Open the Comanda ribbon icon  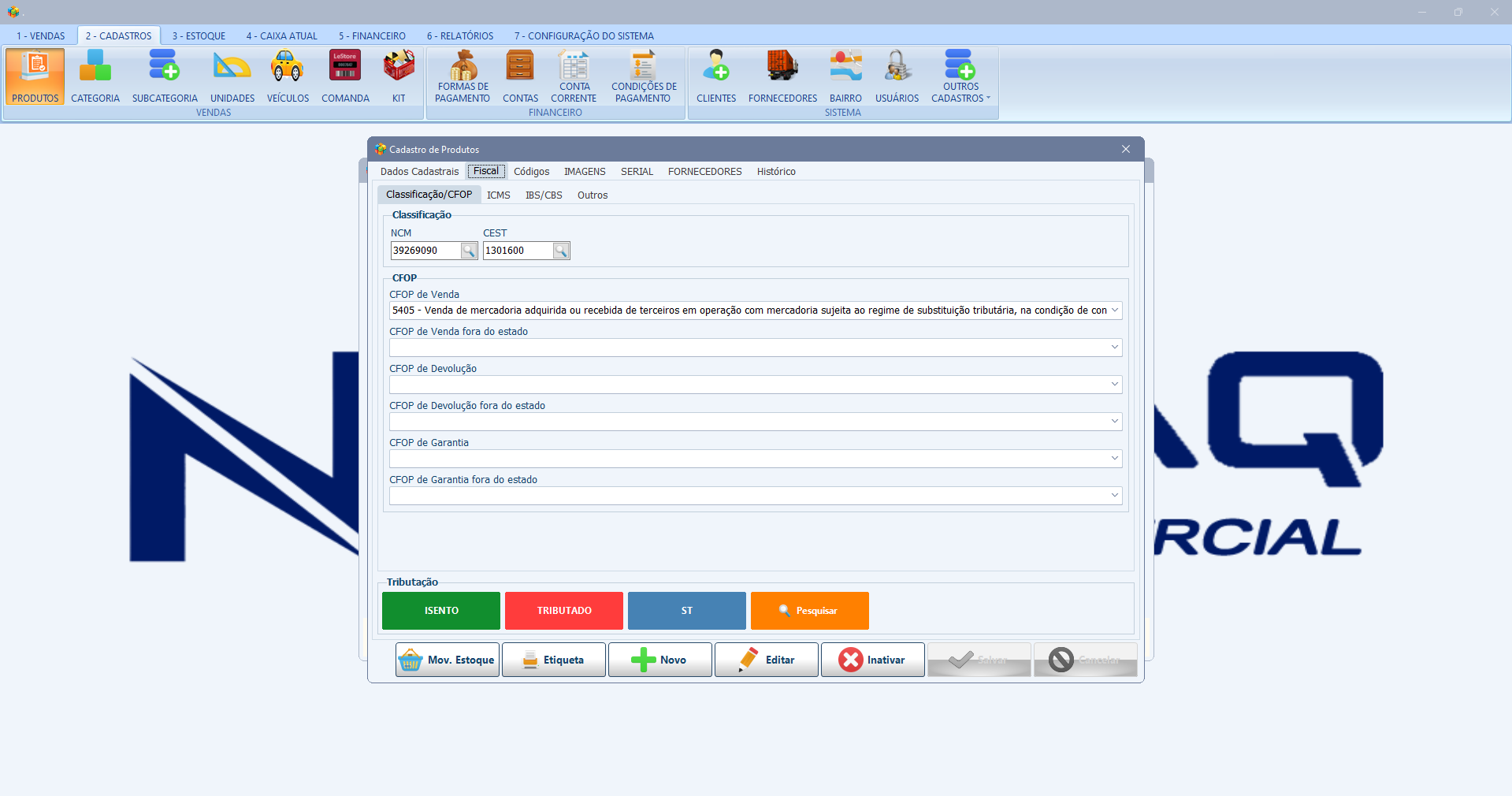[x=345, y=76]
